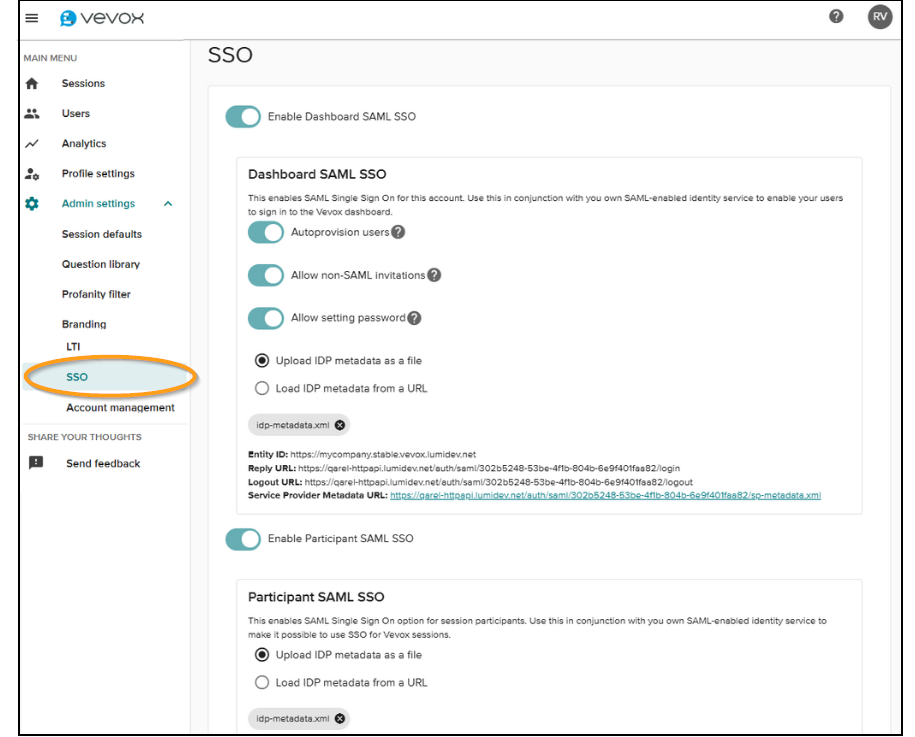Image resolution: width=915 pixels, height=737 pixels.
Task: Open the Service Provider Metadata URL link
Action: tap(605, 495)
